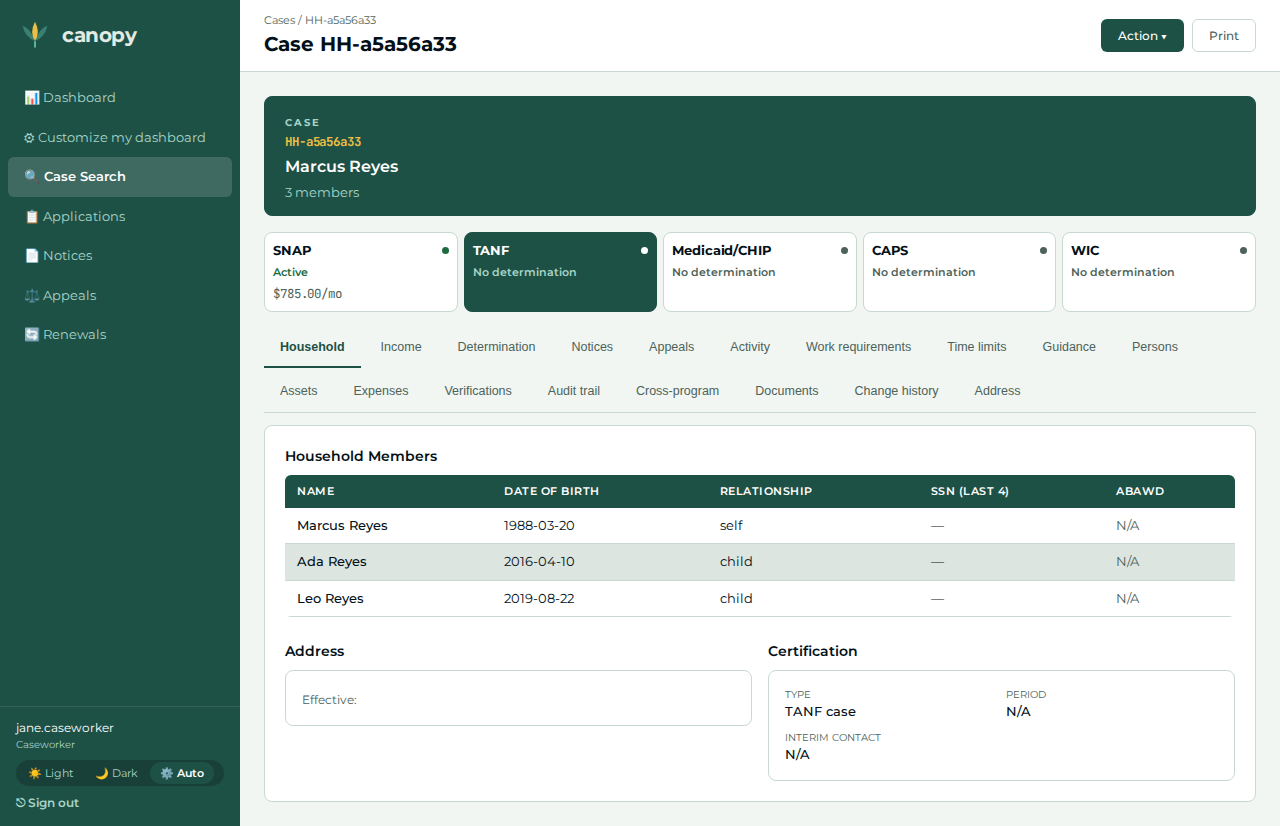The image size is (1280, 826).
Task: Go to Applications in sidebar
Action: point(120,217)
